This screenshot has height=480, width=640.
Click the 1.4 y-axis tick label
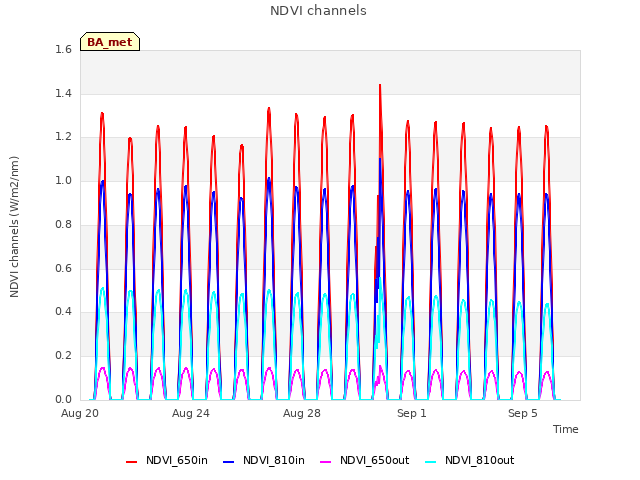coord(63,93)
